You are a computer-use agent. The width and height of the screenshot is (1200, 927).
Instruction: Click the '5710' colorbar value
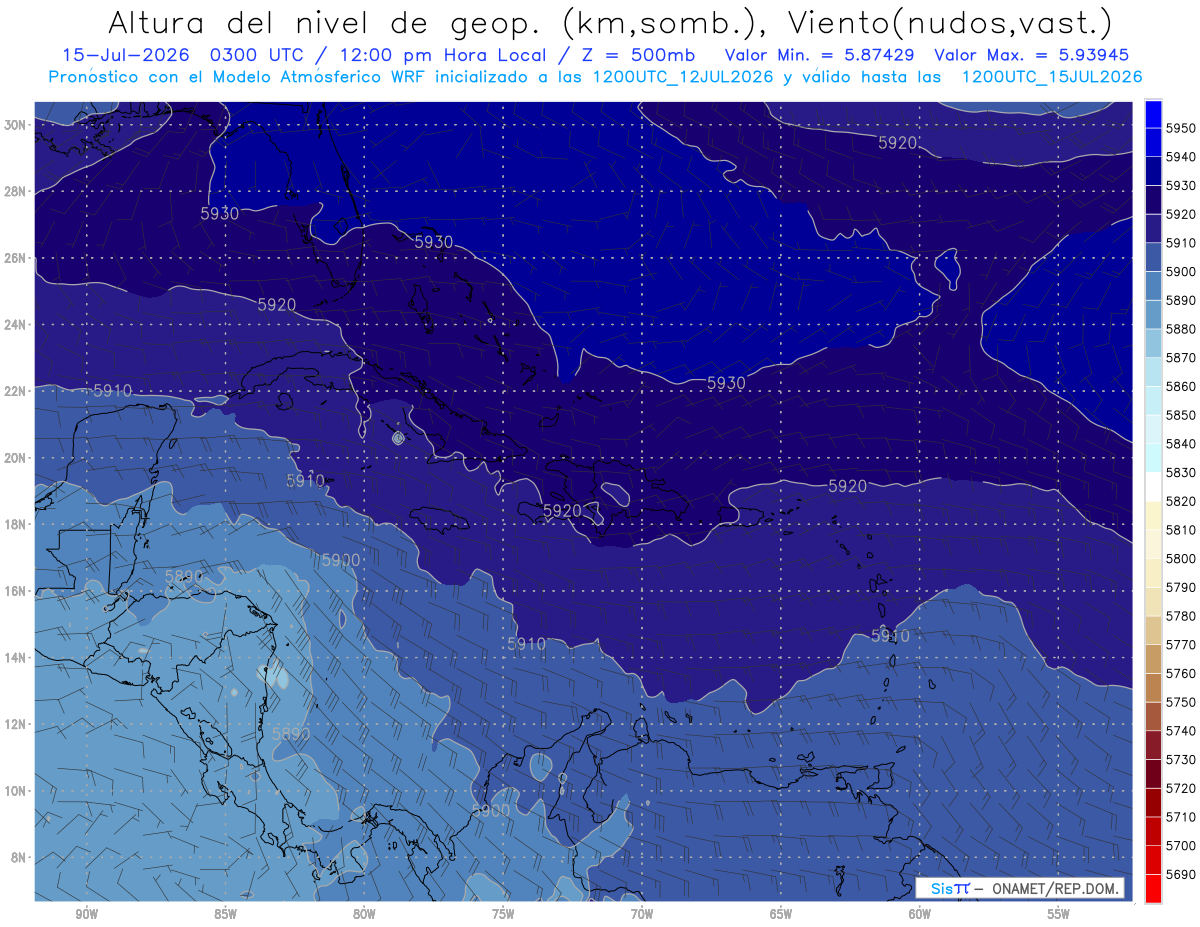(1181, 817)
